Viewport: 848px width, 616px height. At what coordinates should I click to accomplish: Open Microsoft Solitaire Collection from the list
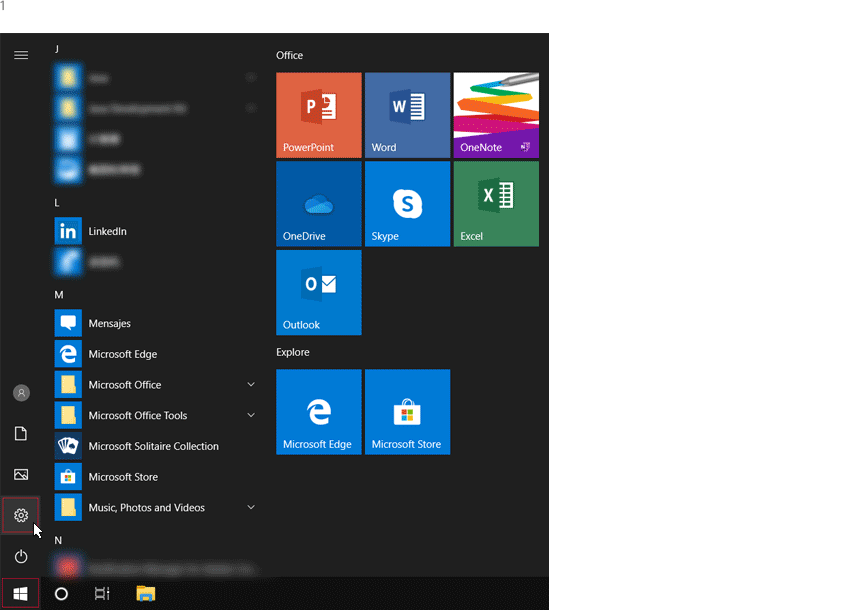pos(153,446)
